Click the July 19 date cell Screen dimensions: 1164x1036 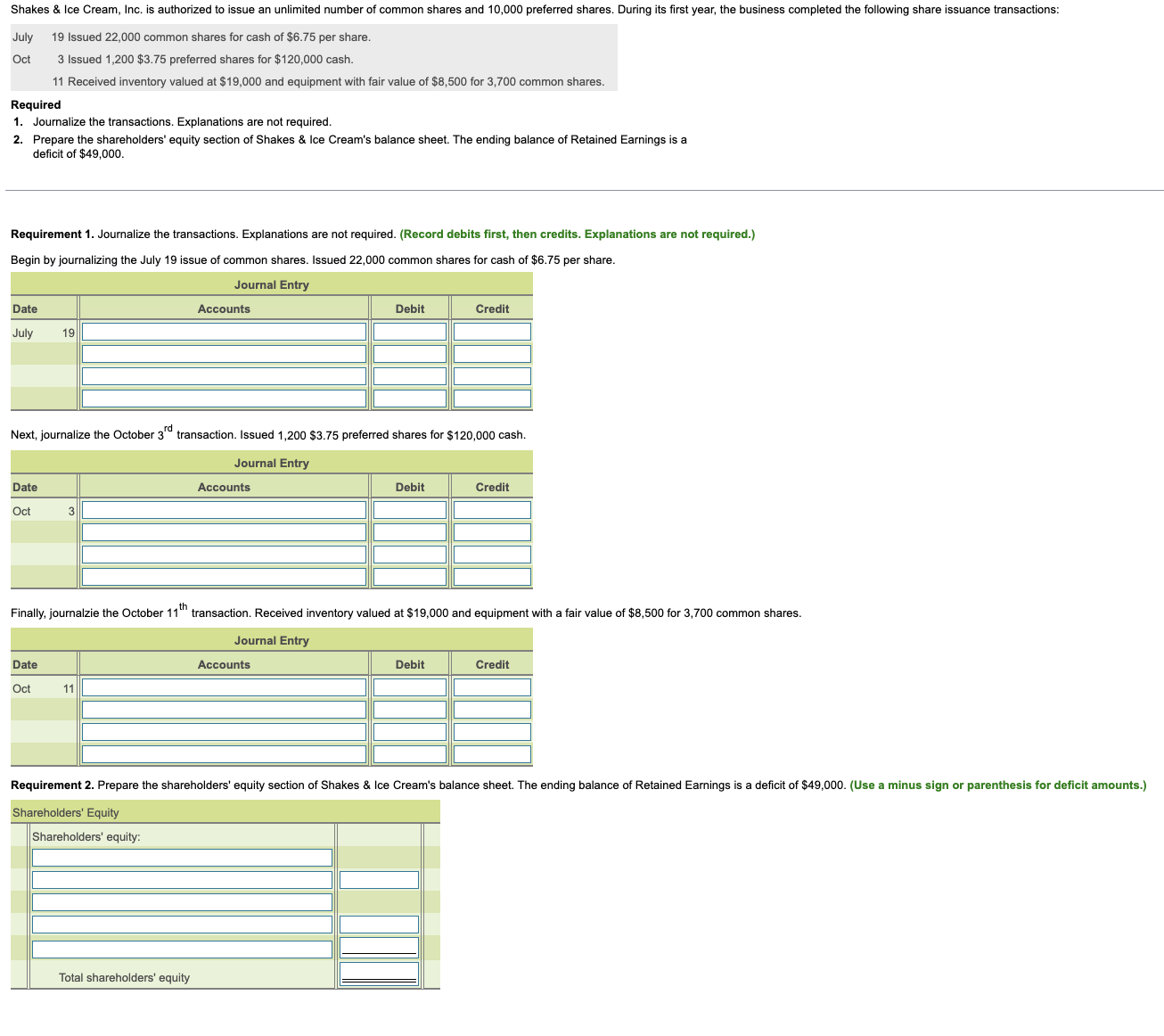(x=43, y=333)
